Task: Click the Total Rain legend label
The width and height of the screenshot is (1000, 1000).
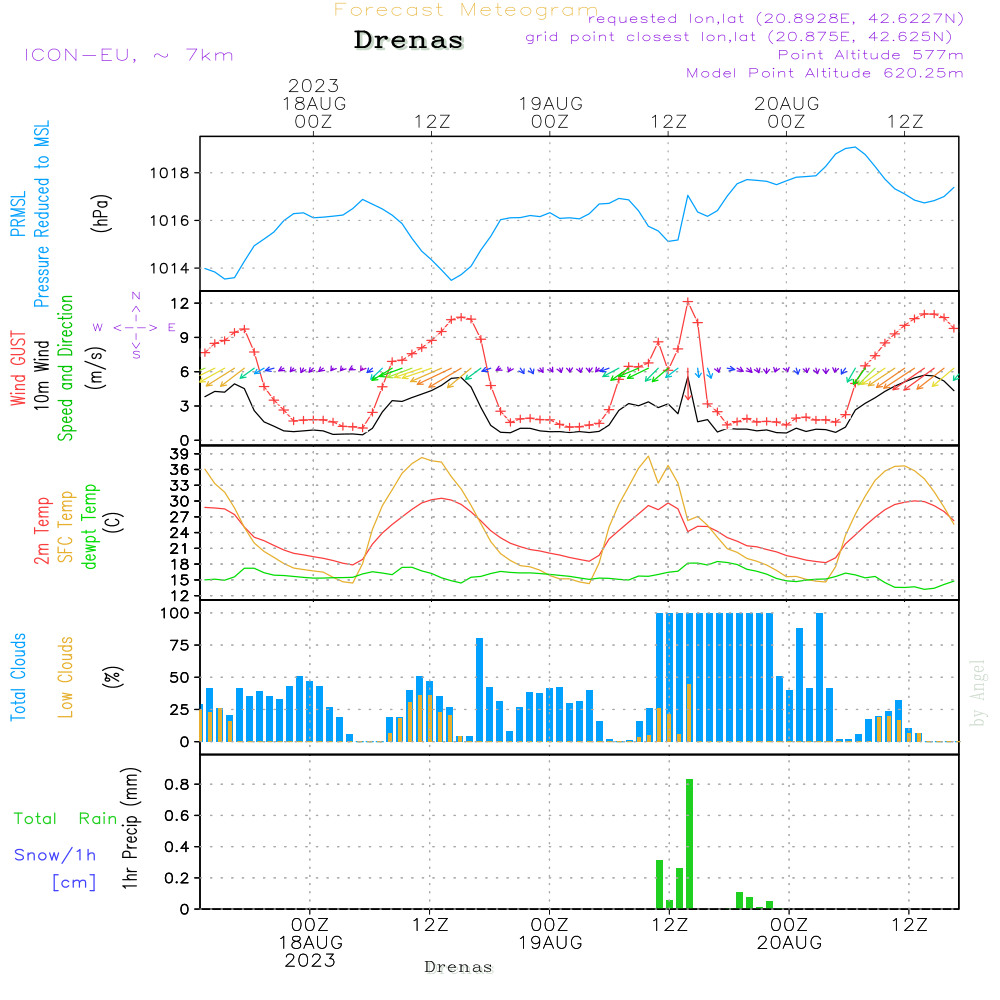Action: [65, 819]
